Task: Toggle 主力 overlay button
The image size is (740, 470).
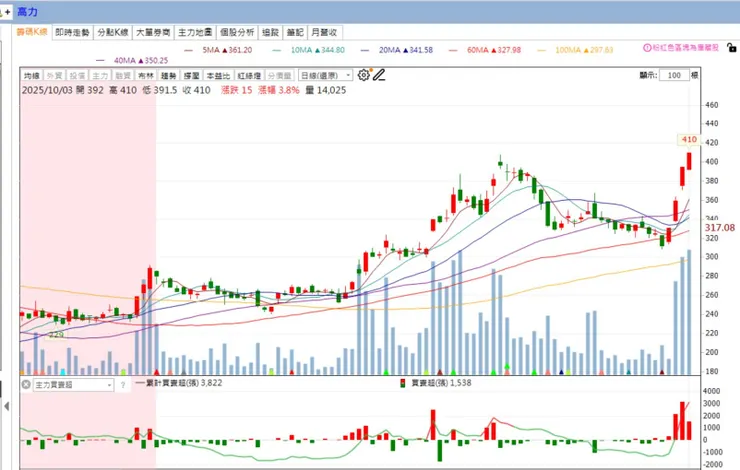Action: (100, 76)
